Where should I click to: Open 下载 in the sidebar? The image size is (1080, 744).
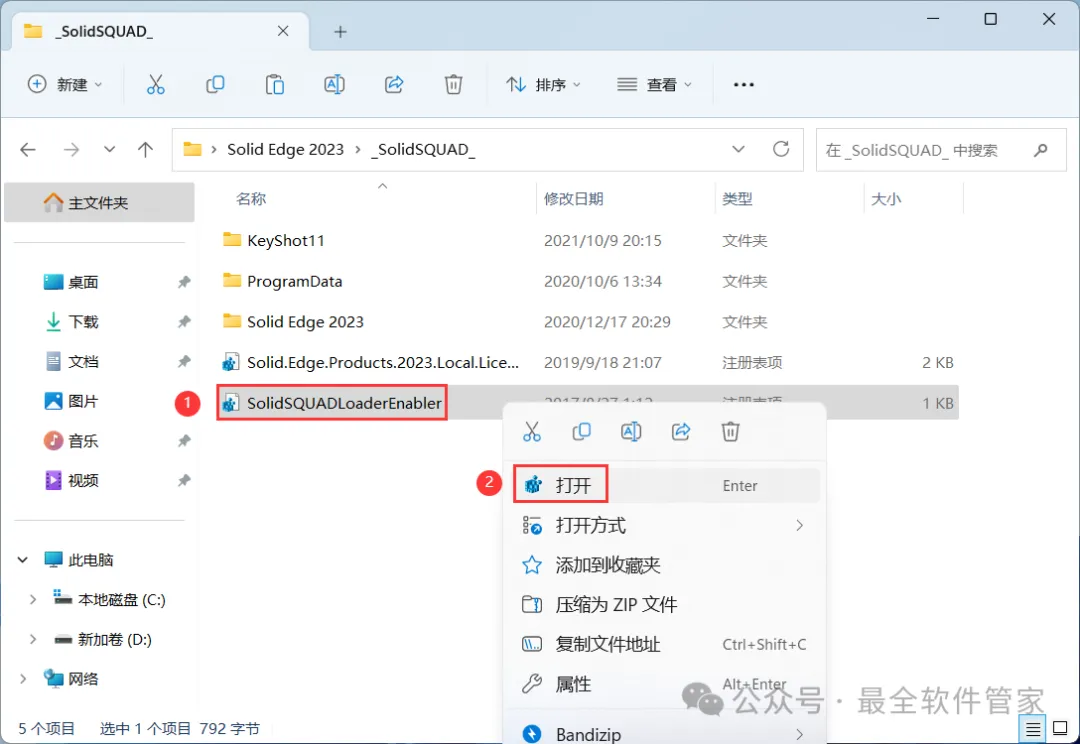pos(83,322)
